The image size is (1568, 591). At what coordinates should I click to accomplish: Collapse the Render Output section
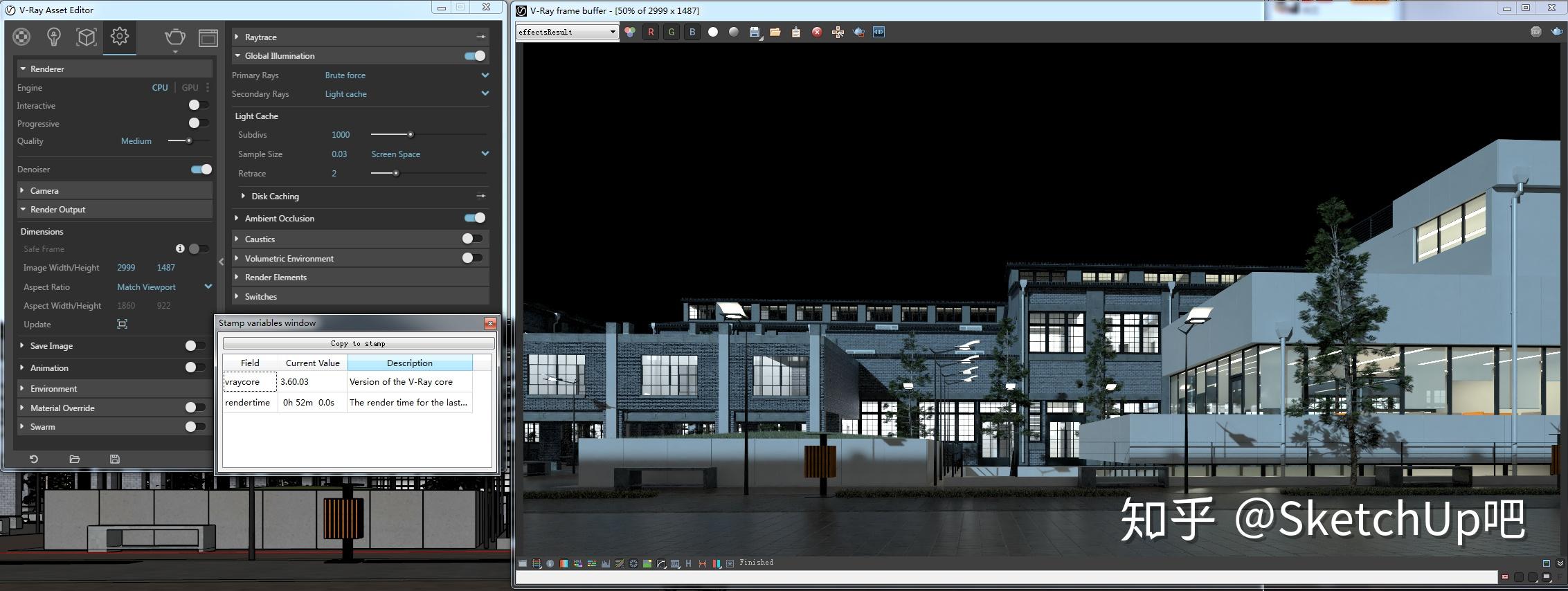[115, 209]
